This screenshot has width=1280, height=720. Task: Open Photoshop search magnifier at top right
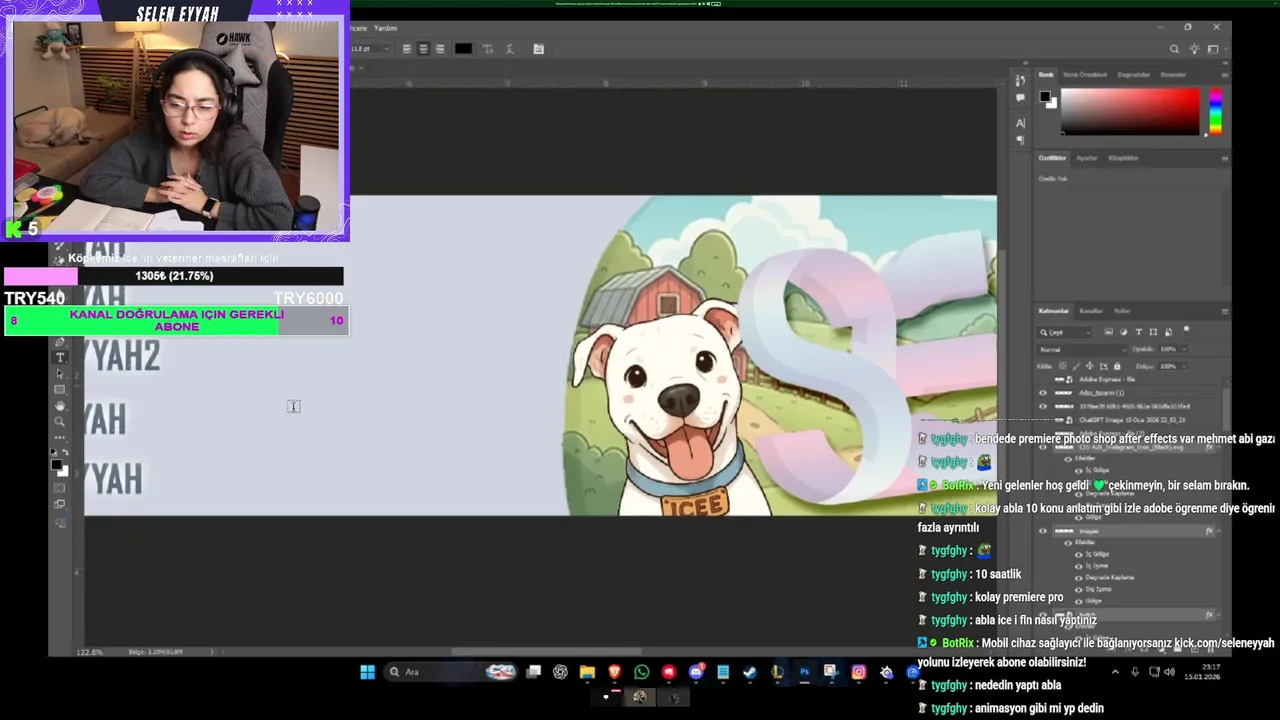(1174, 49)
